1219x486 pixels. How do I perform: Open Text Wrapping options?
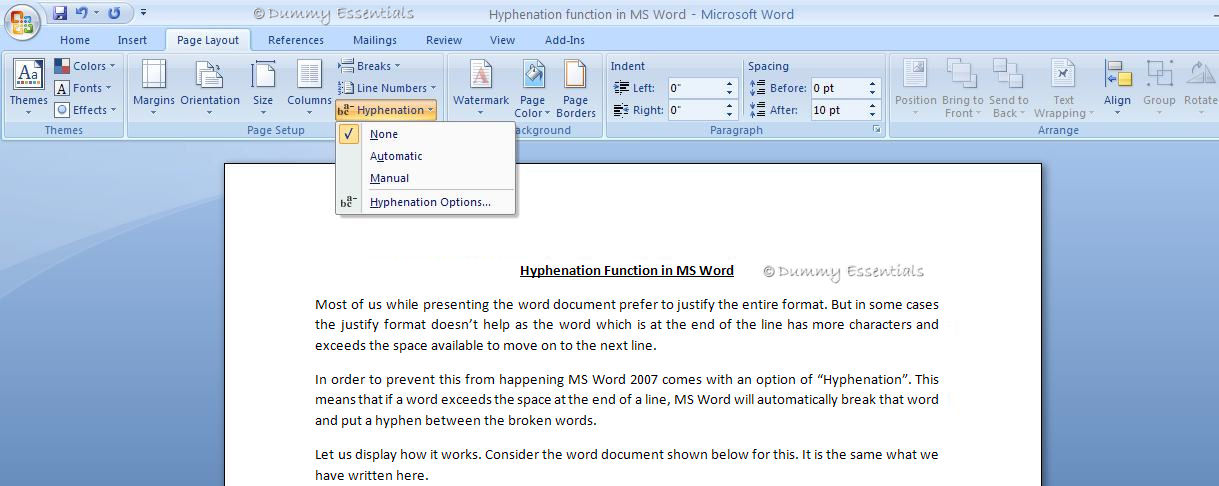[x=1063, y=88]
